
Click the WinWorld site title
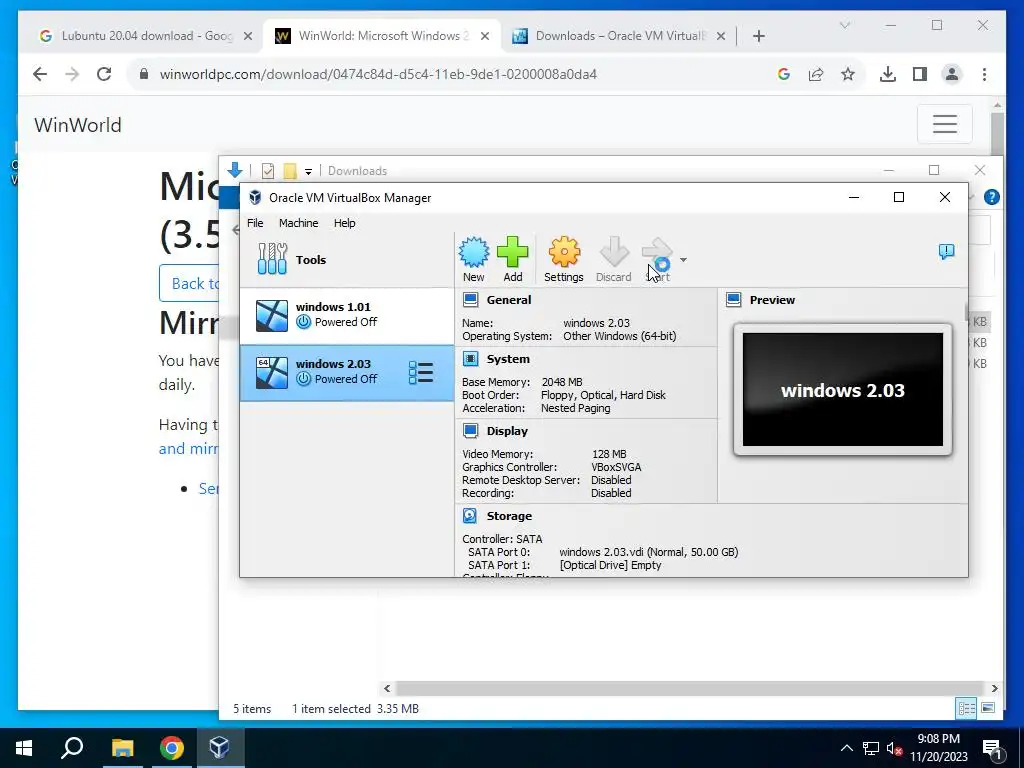(x=78, y=125)
